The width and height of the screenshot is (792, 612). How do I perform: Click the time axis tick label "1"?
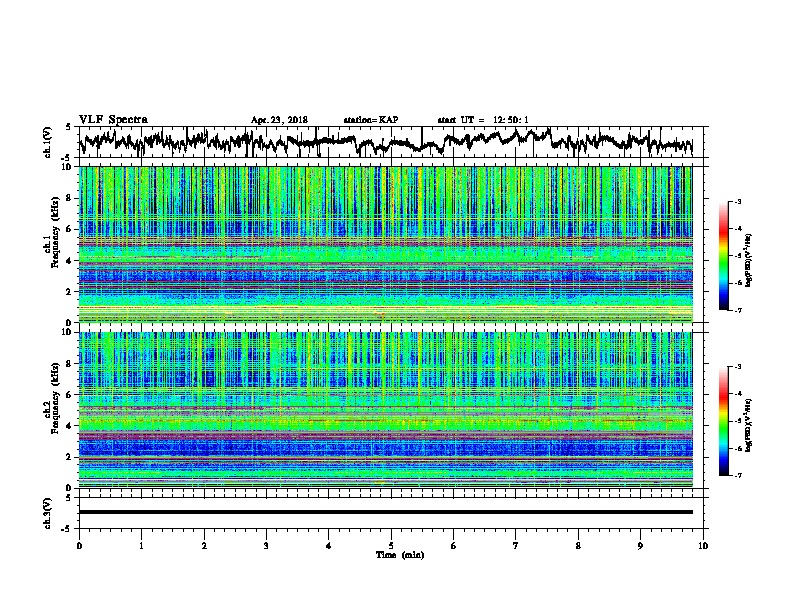coord(141,546)
